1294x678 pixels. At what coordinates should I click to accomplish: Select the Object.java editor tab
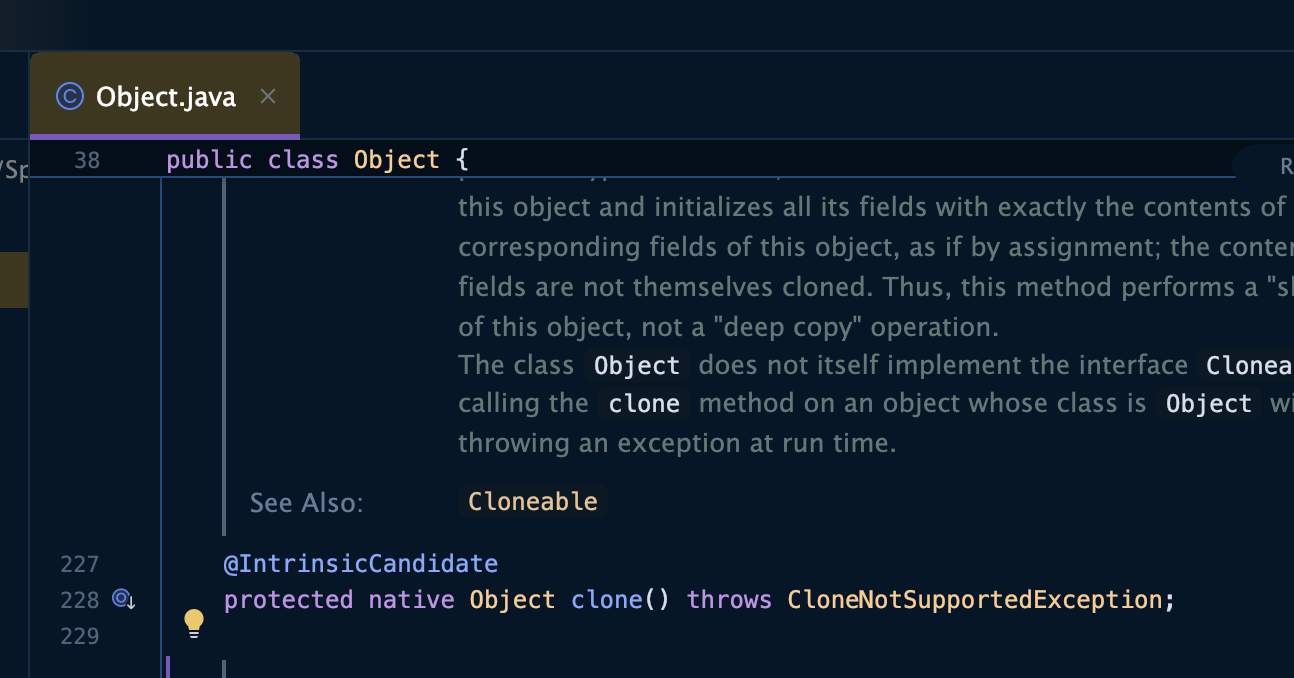(x=165, y=96)
